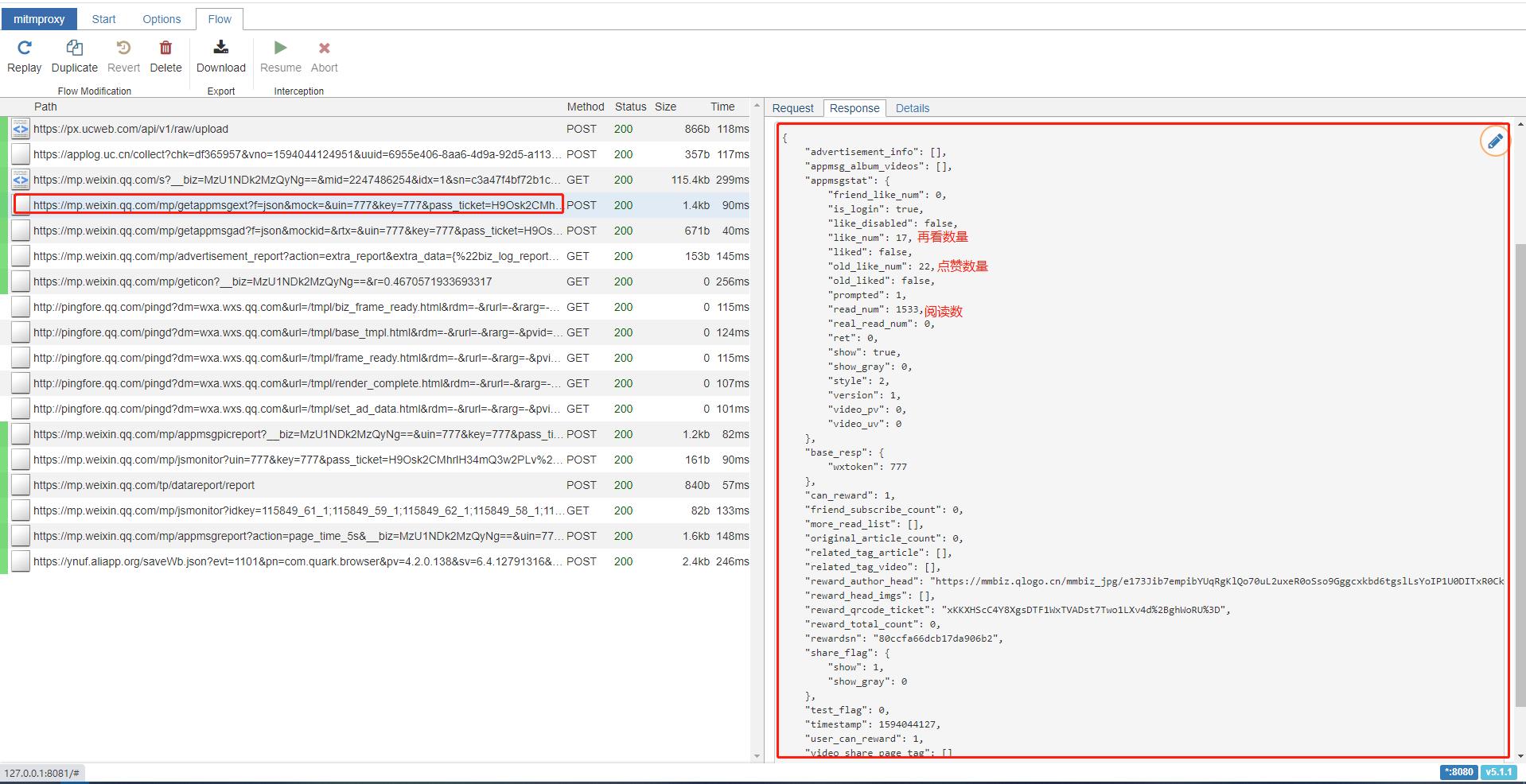Switch to the Options tab

(162, 19)
